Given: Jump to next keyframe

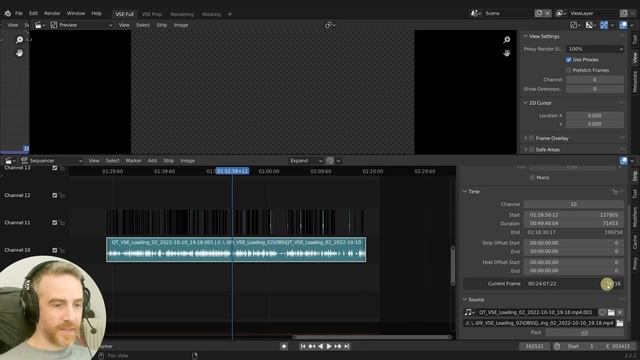Looking at the screenshot, I should [338, 346].
